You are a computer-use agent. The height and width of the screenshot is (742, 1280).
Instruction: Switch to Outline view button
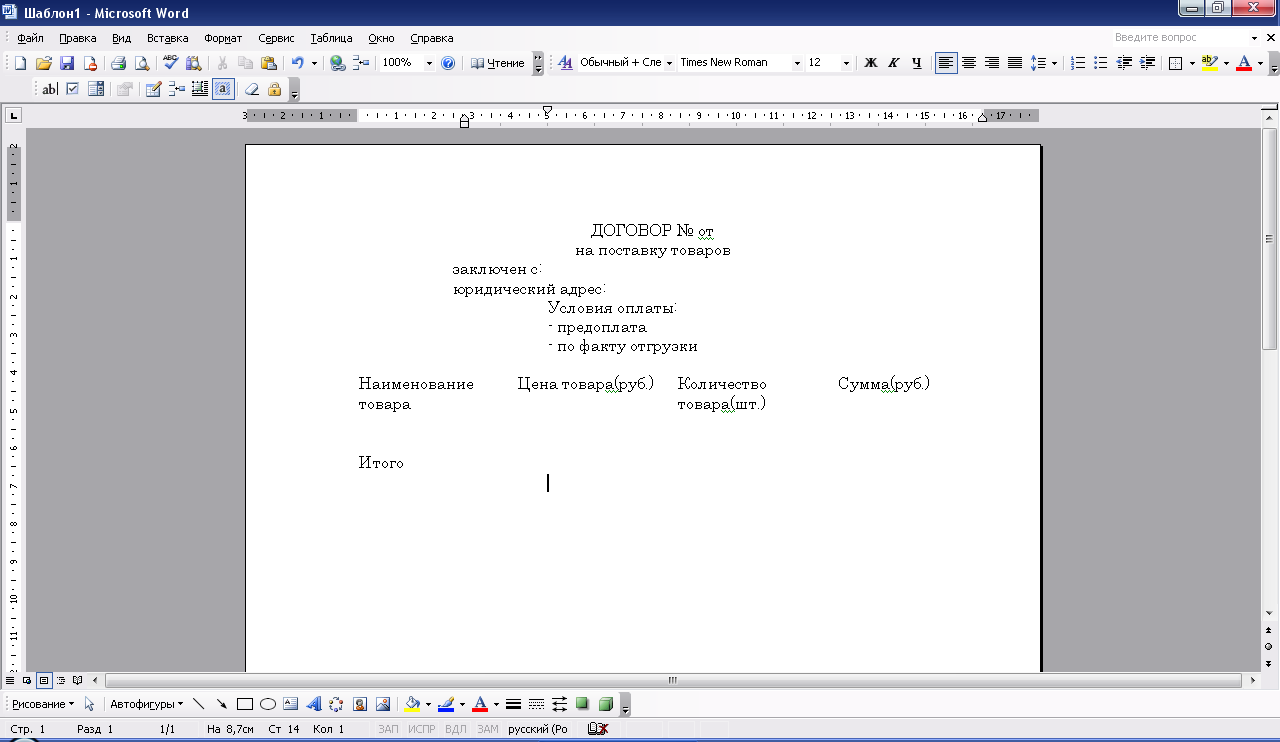[x=61, y=680]
